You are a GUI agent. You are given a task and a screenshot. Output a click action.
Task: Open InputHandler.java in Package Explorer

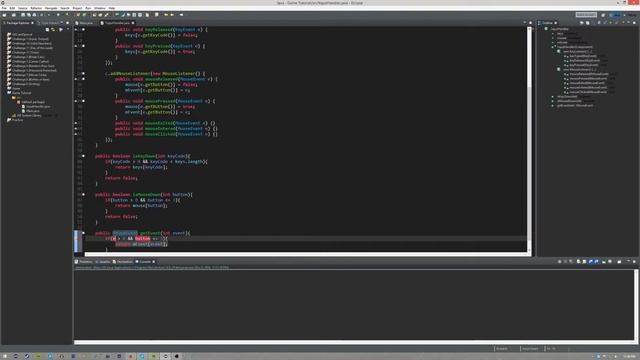tap(36, 107)
